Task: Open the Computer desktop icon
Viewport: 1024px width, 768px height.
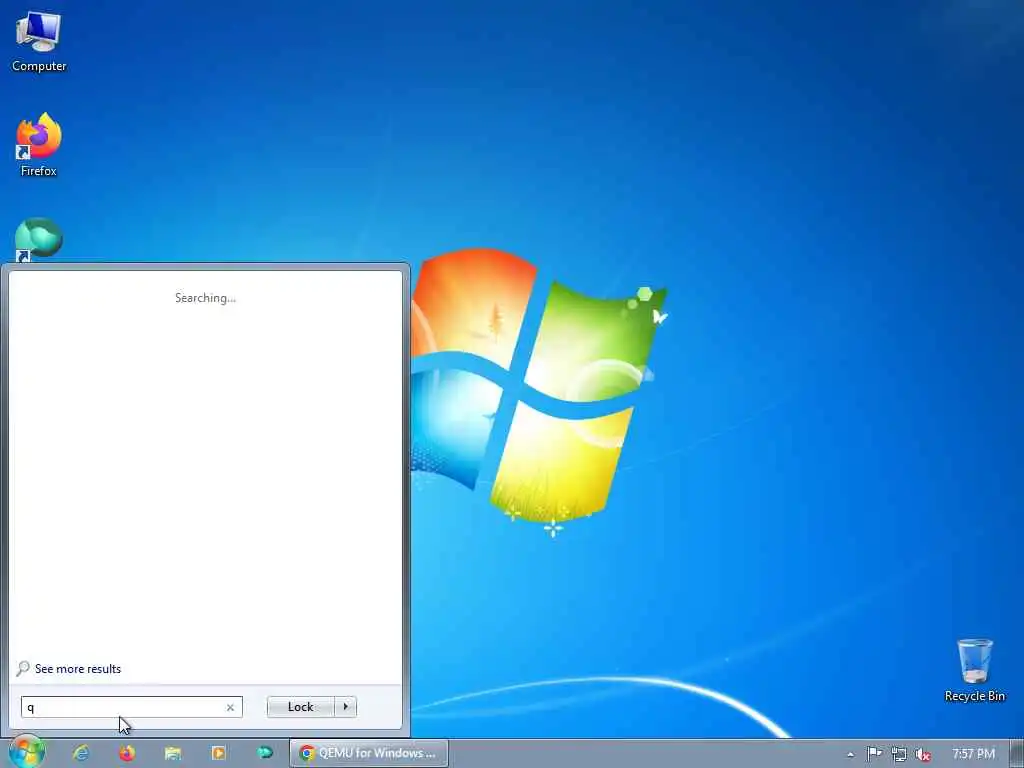Action: pos(39,41)
